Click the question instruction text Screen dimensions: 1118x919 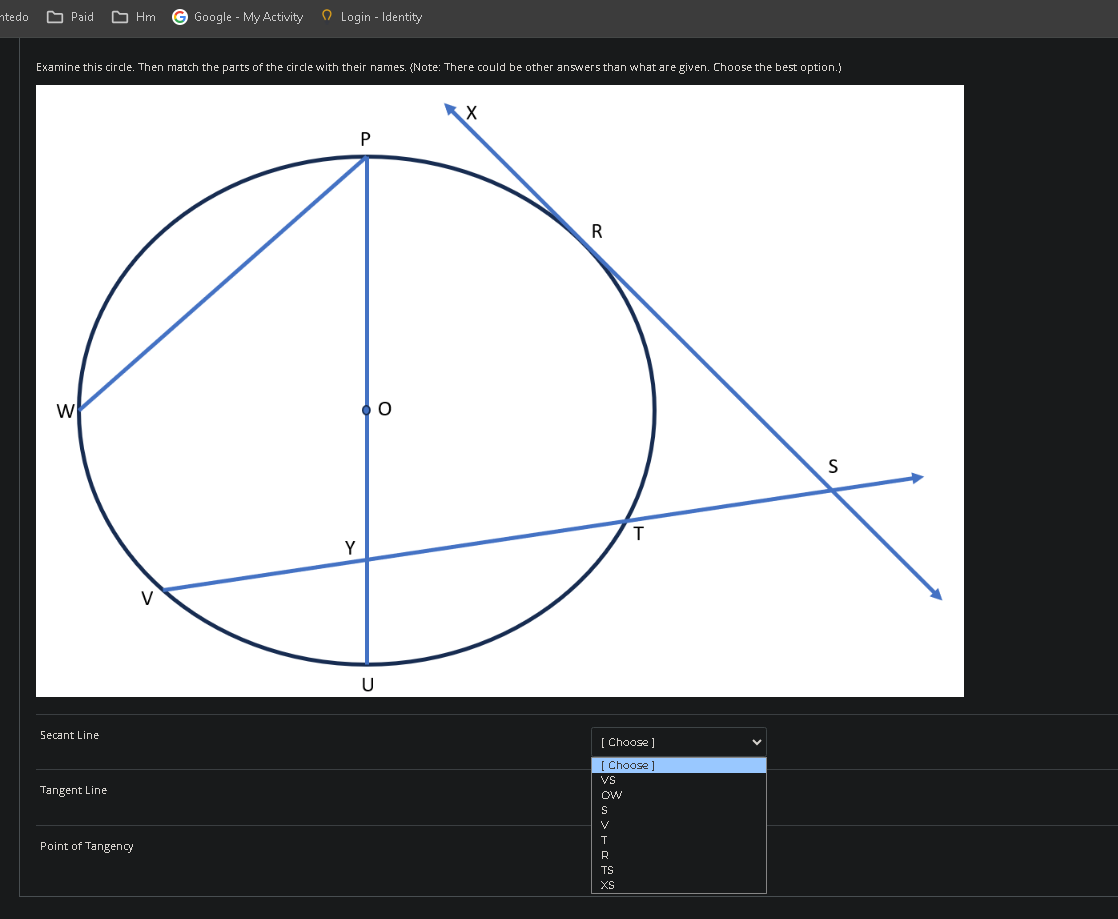click(x=439, y=67)
